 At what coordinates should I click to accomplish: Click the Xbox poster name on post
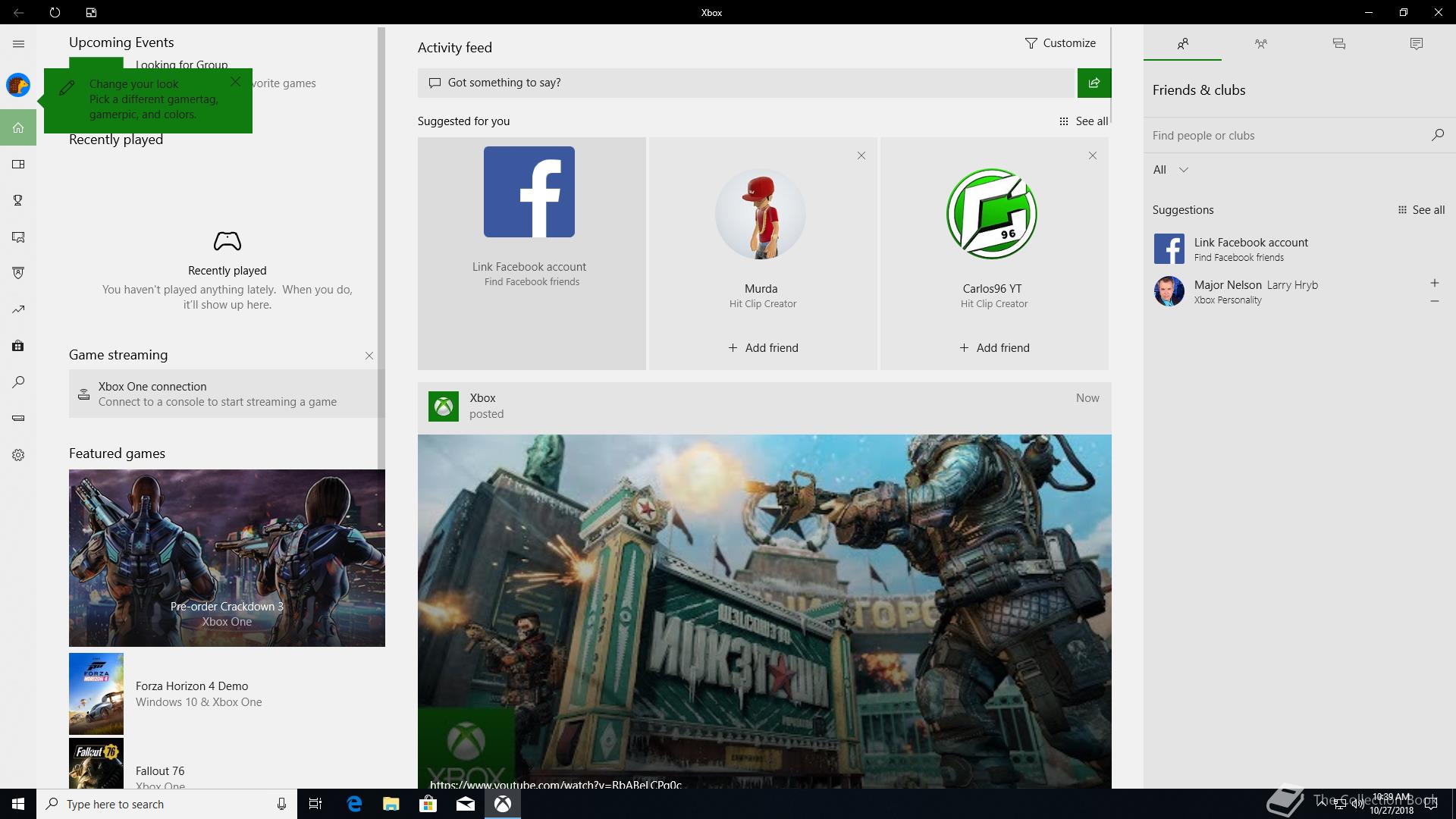482,398
